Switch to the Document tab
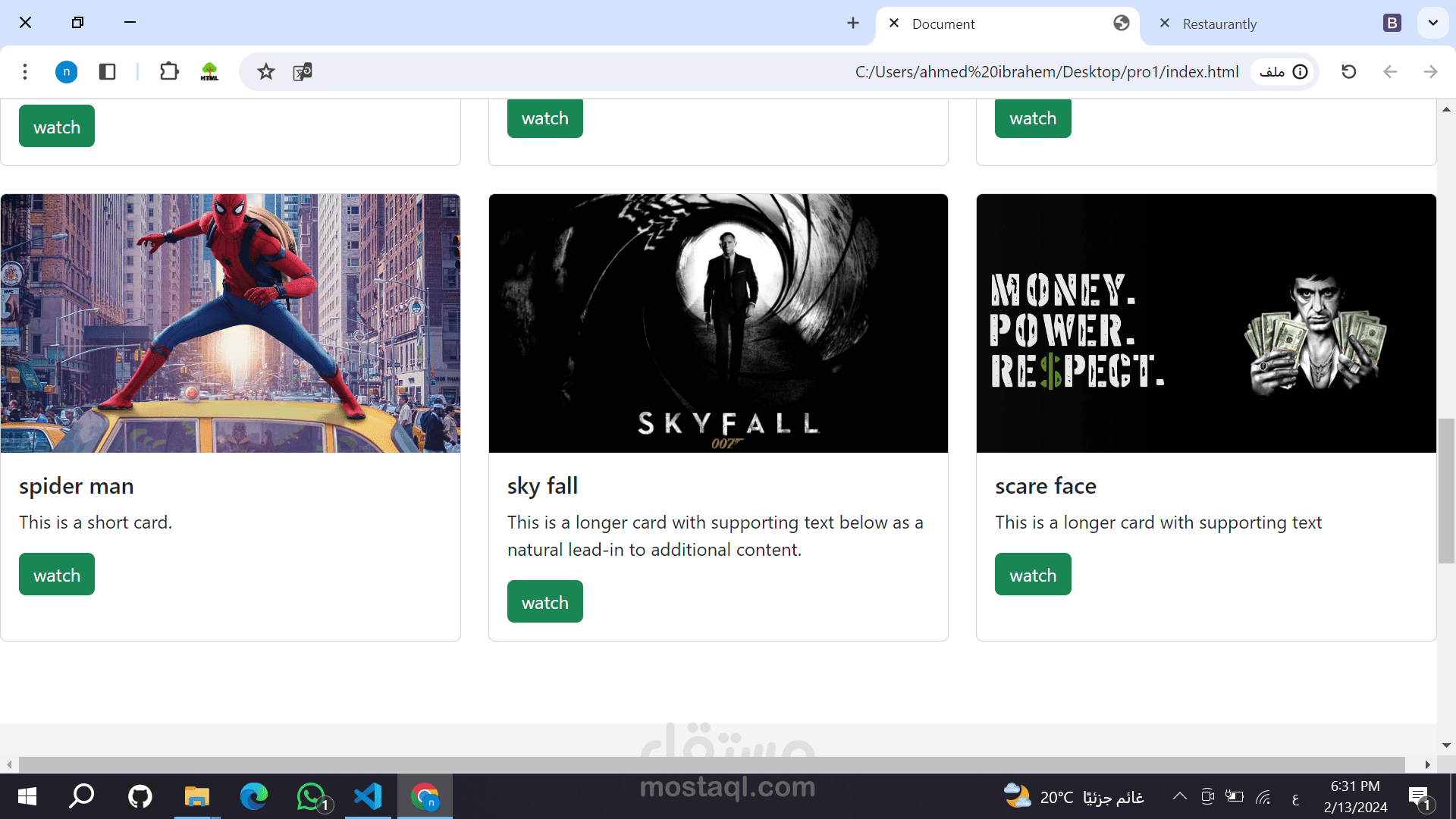 1008,24
